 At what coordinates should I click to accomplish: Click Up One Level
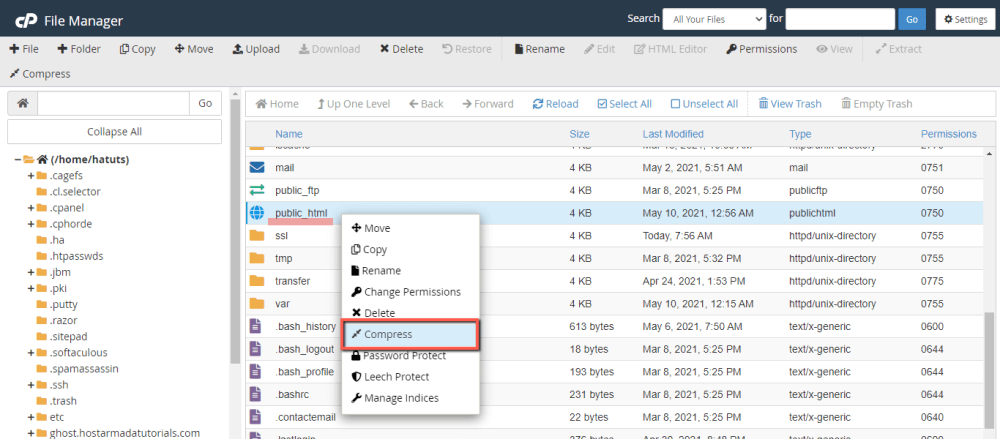click(354, 104)
